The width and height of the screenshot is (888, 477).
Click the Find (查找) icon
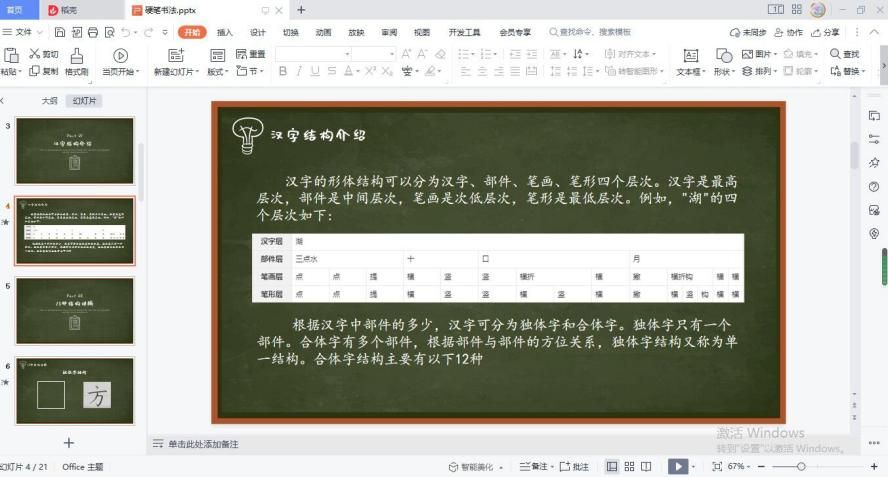pyautogui.click(x=845, y=54)
